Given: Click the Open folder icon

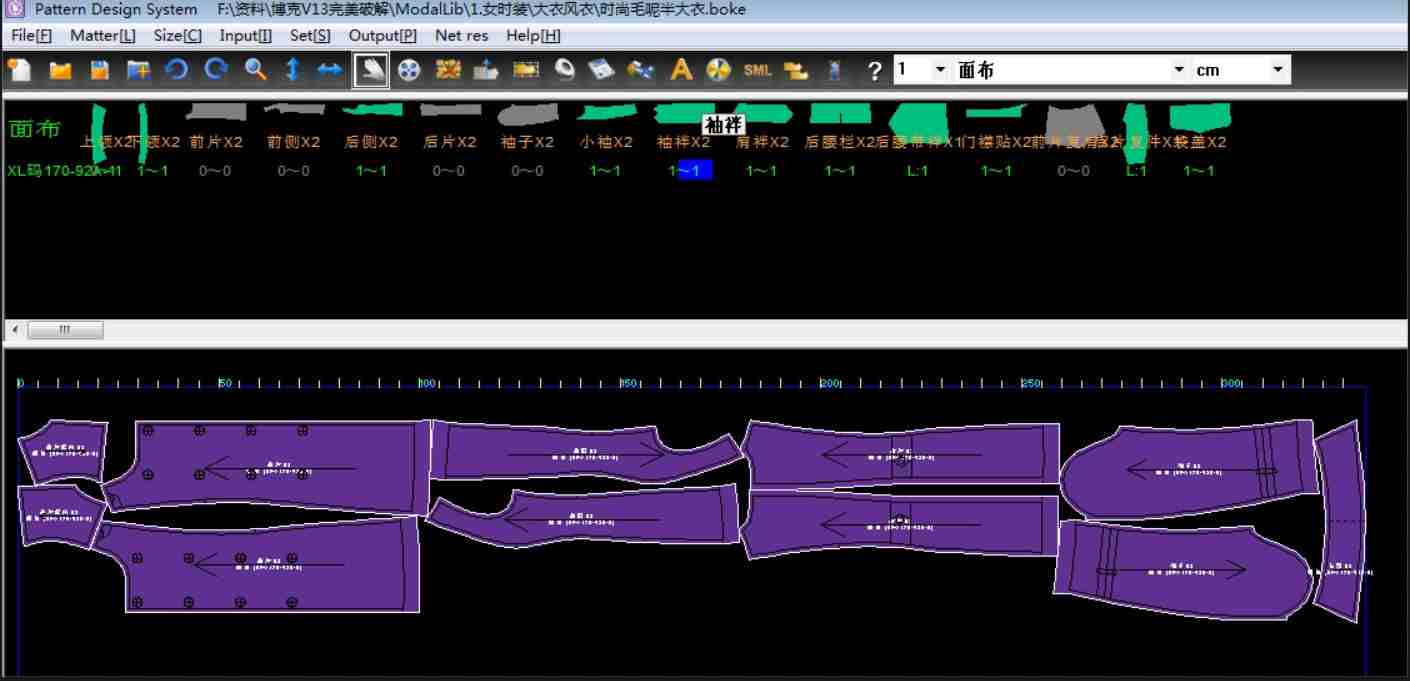Looking at the screenshot, I should 60,70.
